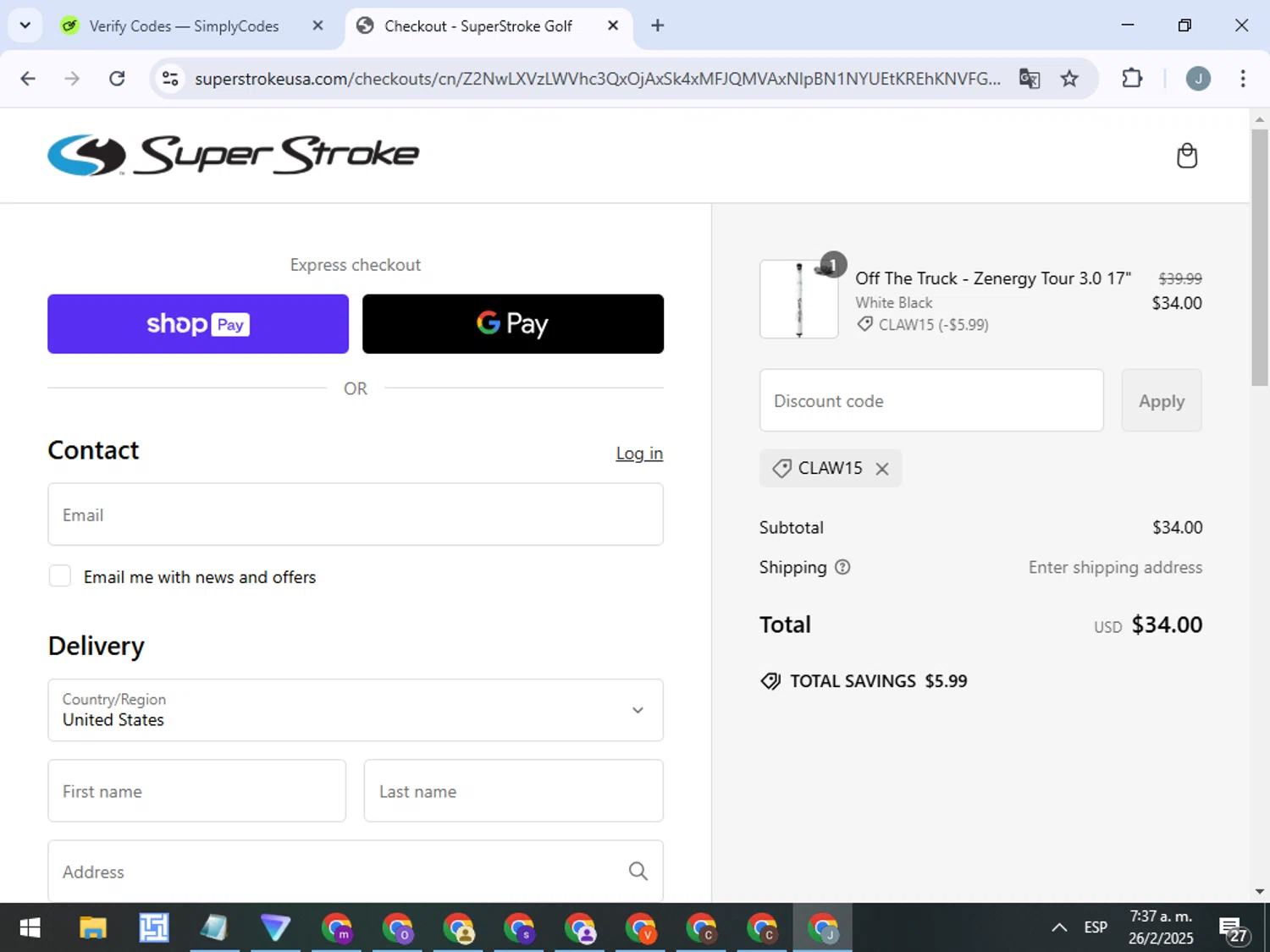Click the Last name field
Screen dimensions: 1270x952
pos(514,790)
